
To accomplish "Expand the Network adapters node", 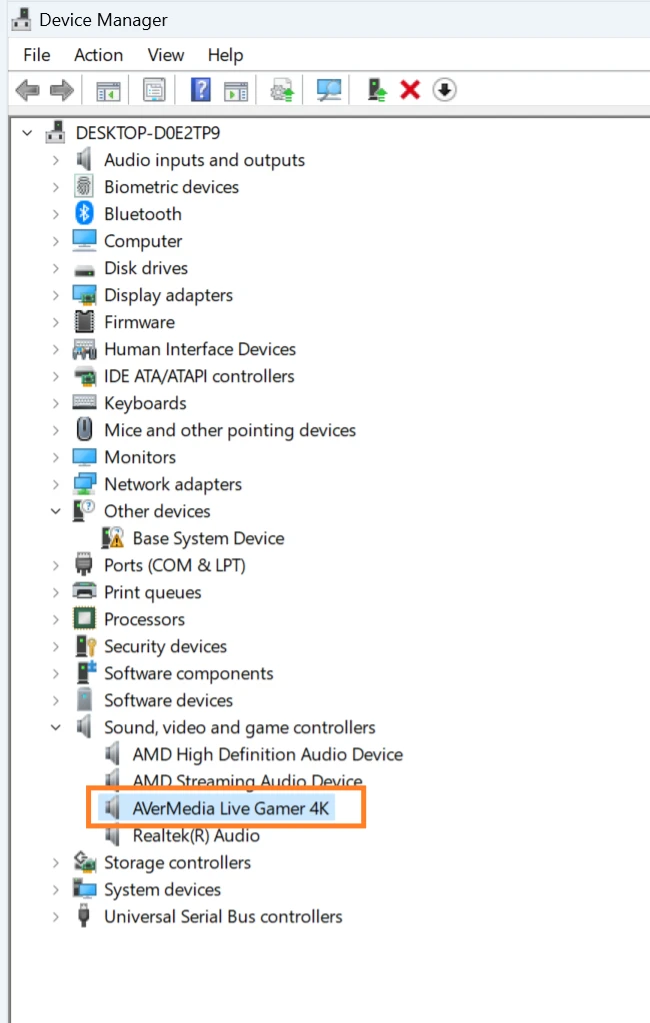I will point(56,484).
